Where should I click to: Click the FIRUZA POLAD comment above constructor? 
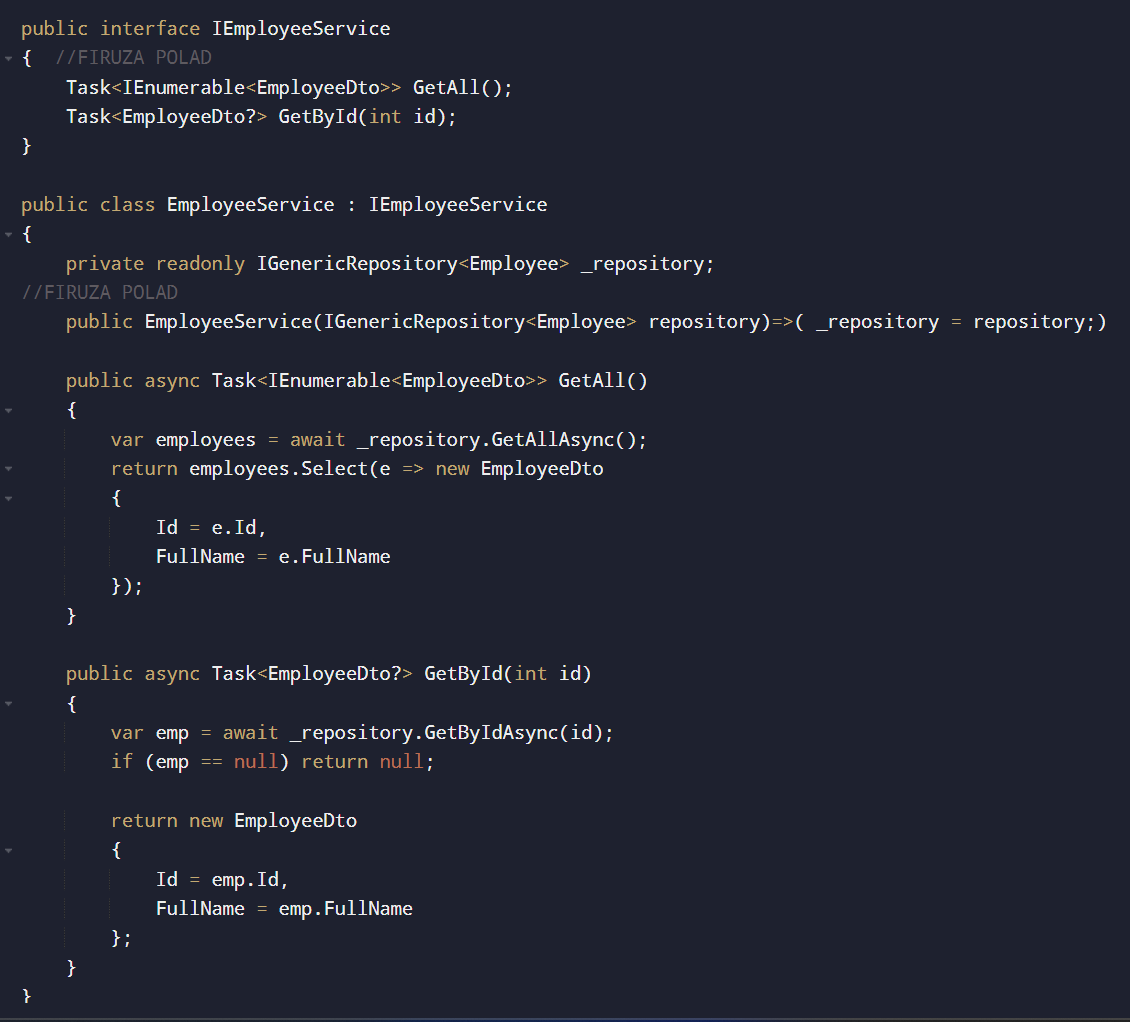pyautogui.click(x=99, y=292)
